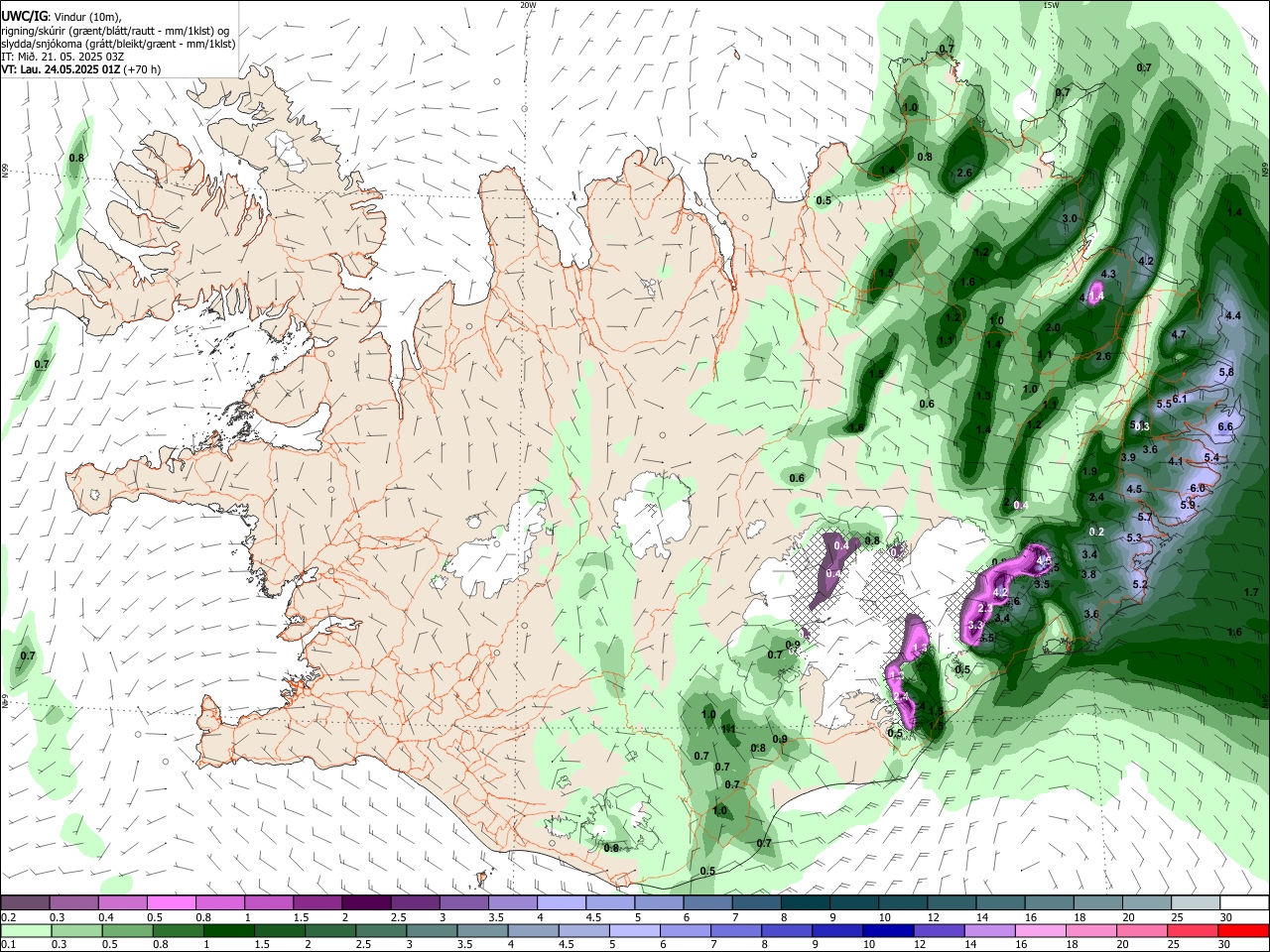The width and height of the screenshot is (1270, 952).
Task: Click the 5.4 precipitation value on the map
Action: [x=1211, y=457]
